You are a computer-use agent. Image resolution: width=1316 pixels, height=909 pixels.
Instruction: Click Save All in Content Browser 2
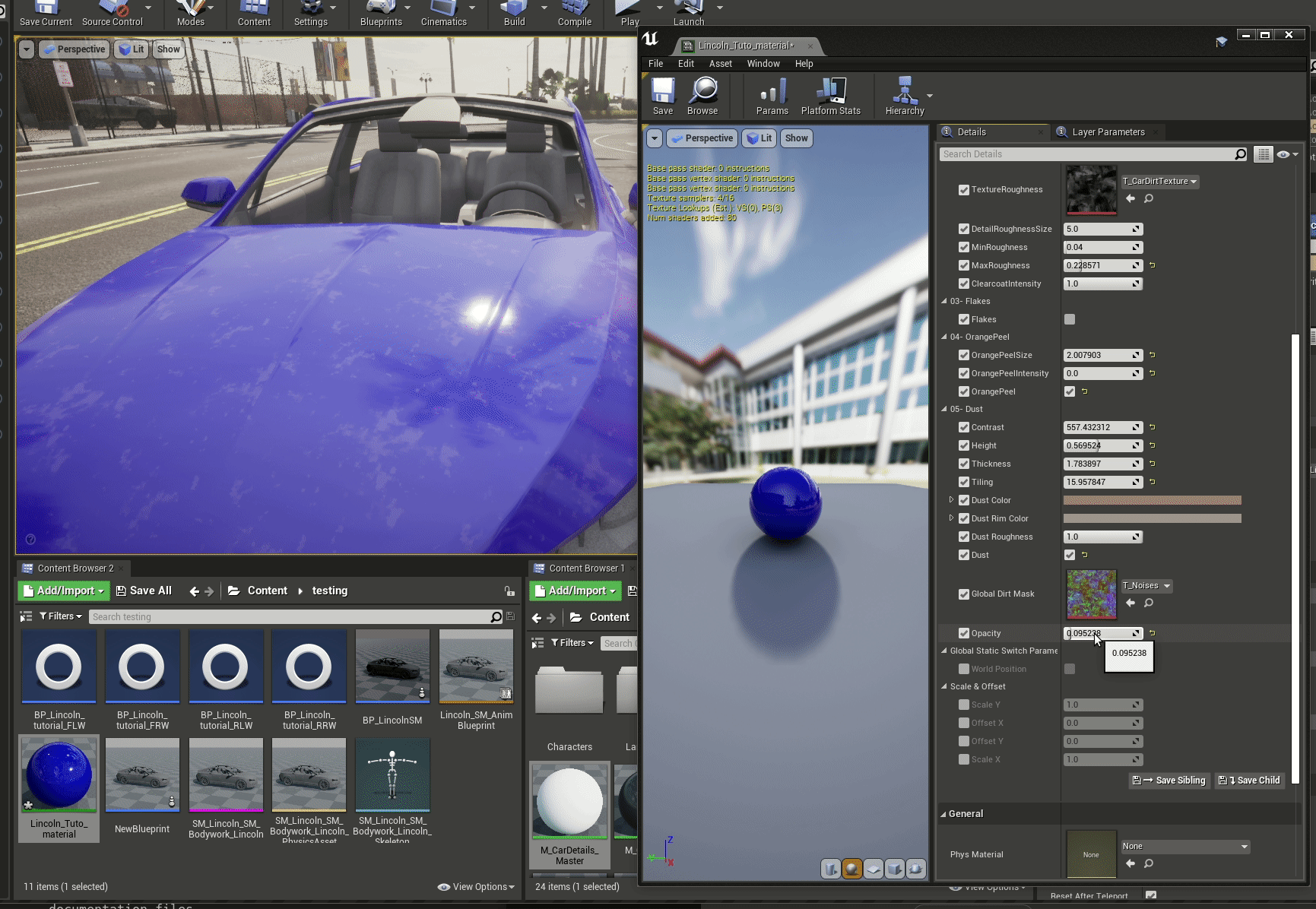pos(144,591)
